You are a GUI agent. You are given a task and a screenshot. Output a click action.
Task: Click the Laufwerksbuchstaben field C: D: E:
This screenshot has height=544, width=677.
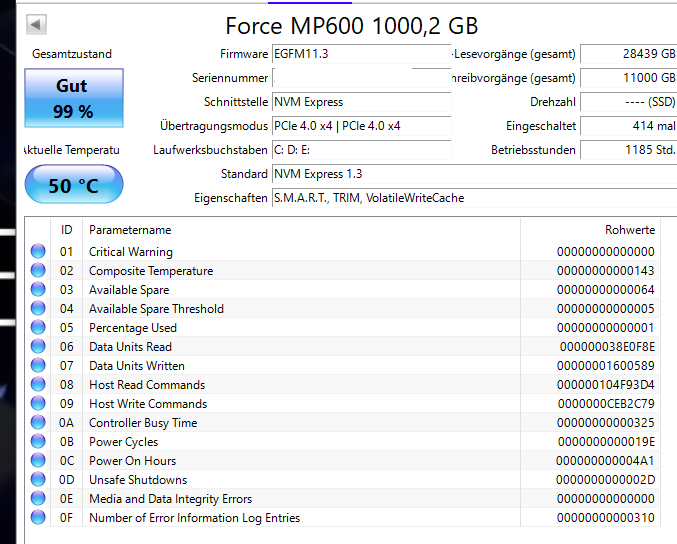point(362,150)
